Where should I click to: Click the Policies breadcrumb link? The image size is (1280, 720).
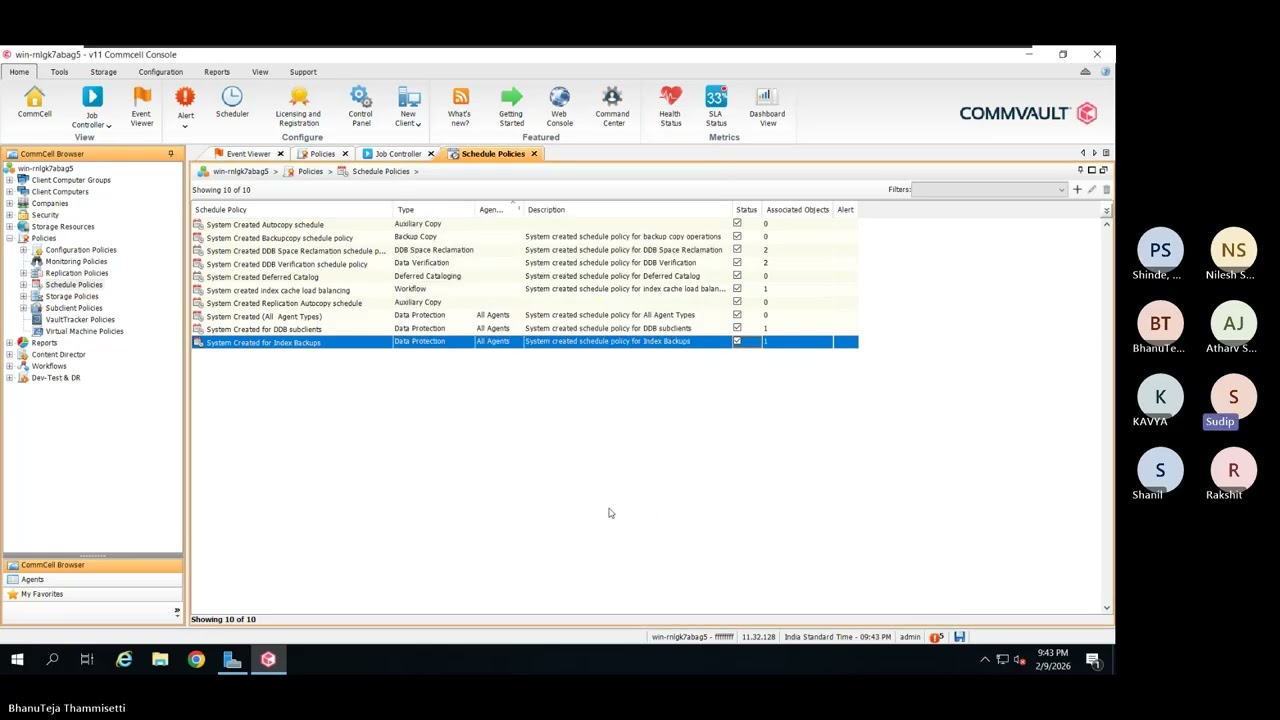point(310,172)
